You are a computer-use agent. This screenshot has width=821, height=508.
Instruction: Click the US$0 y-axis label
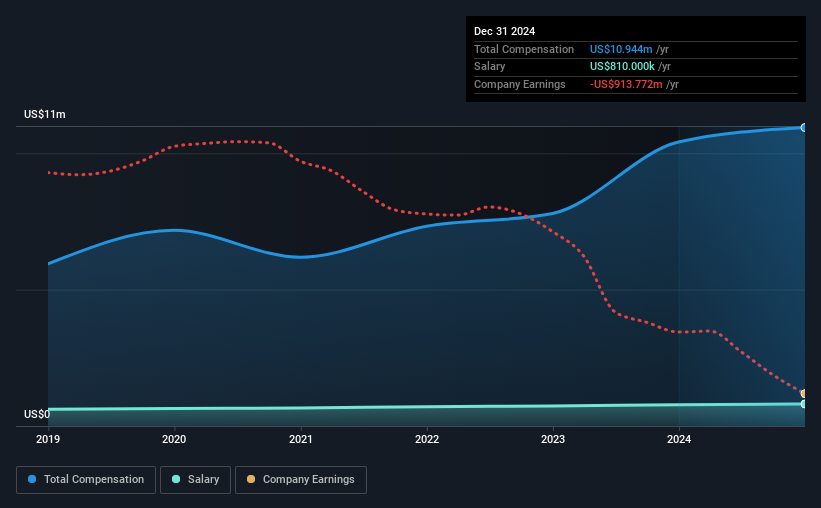(37, 414)
